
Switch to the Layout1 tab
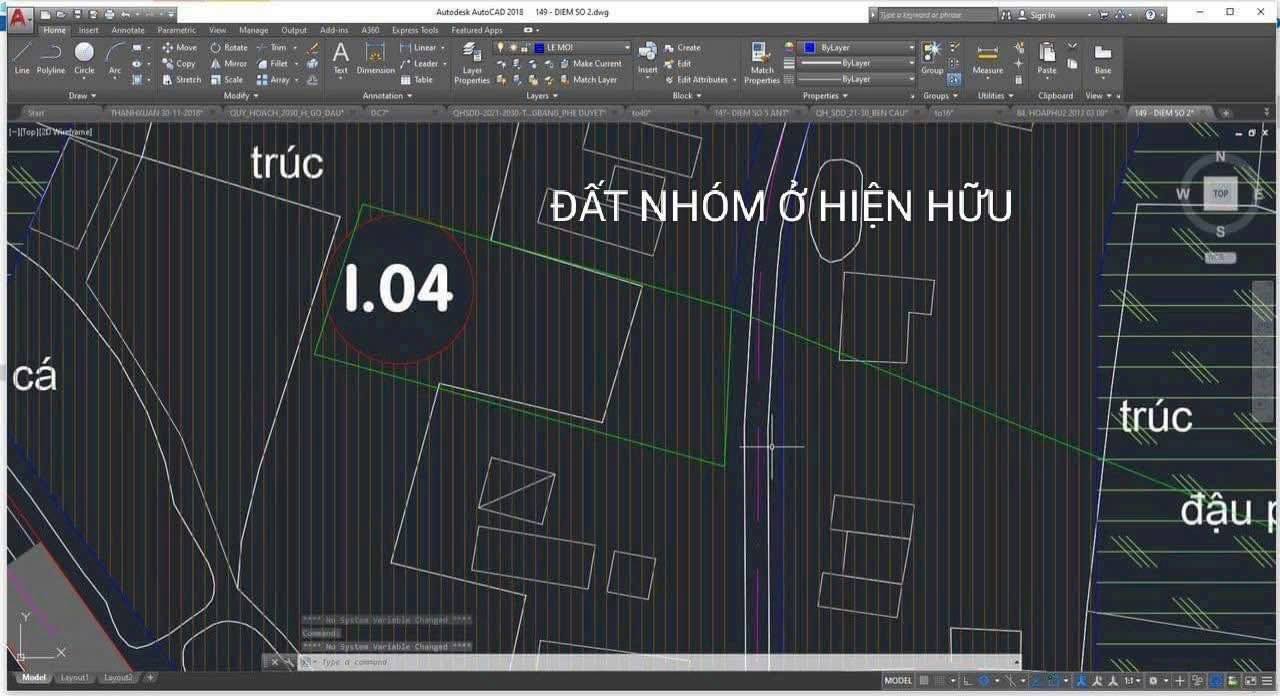coord(75,677)
